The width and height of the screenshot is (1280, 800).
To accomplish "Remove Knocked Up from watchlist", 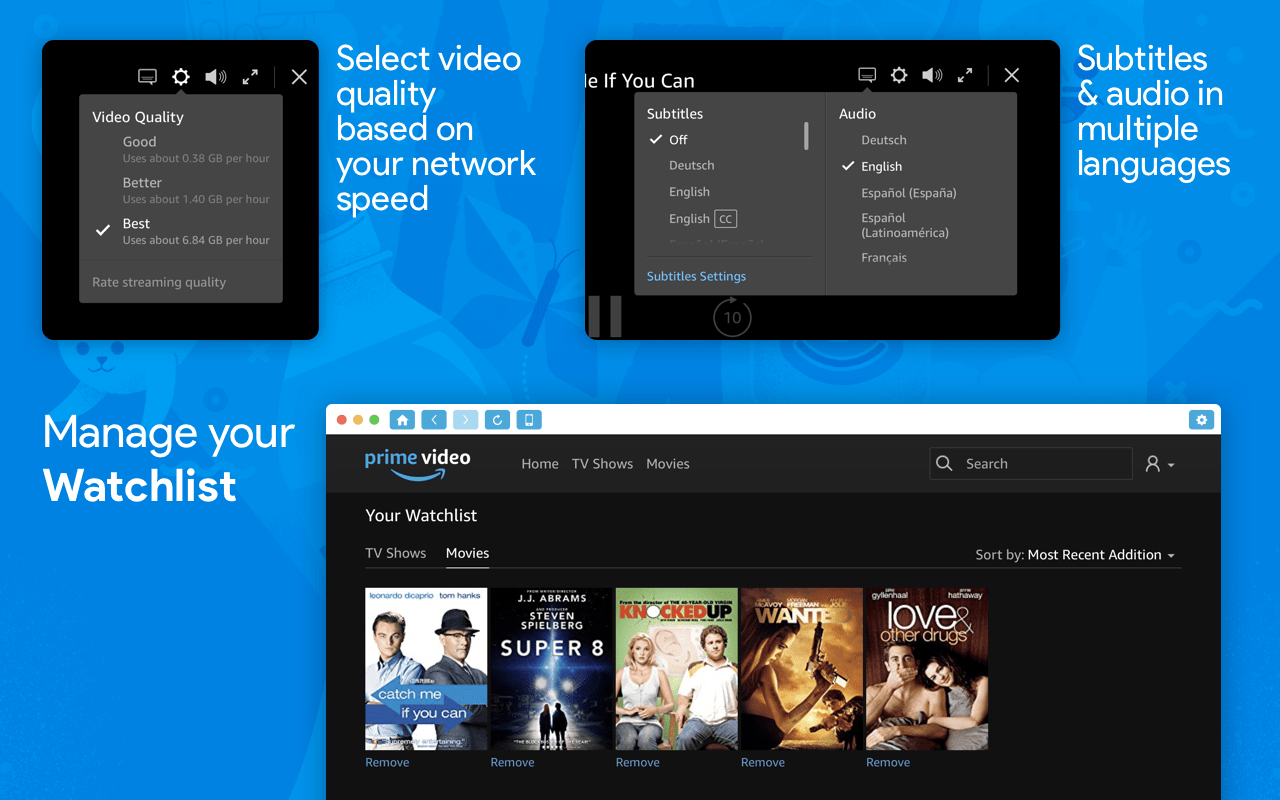I will coord(638,762).
